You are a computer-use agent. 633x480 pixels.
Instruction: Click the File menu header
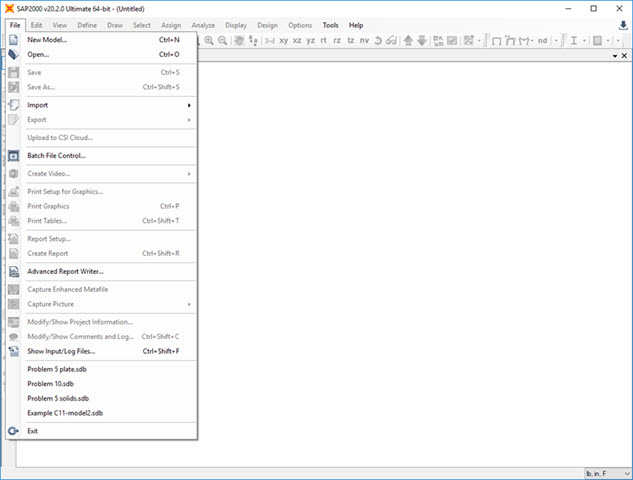(15, 25)
